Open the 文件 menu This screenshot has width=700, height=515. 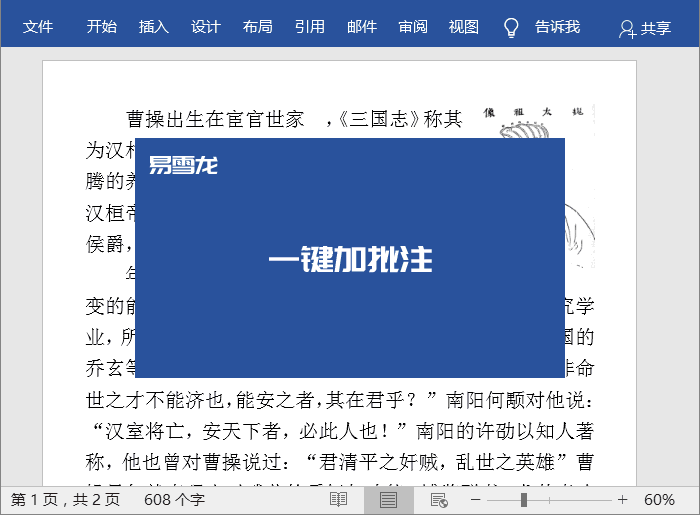(38, 27)
